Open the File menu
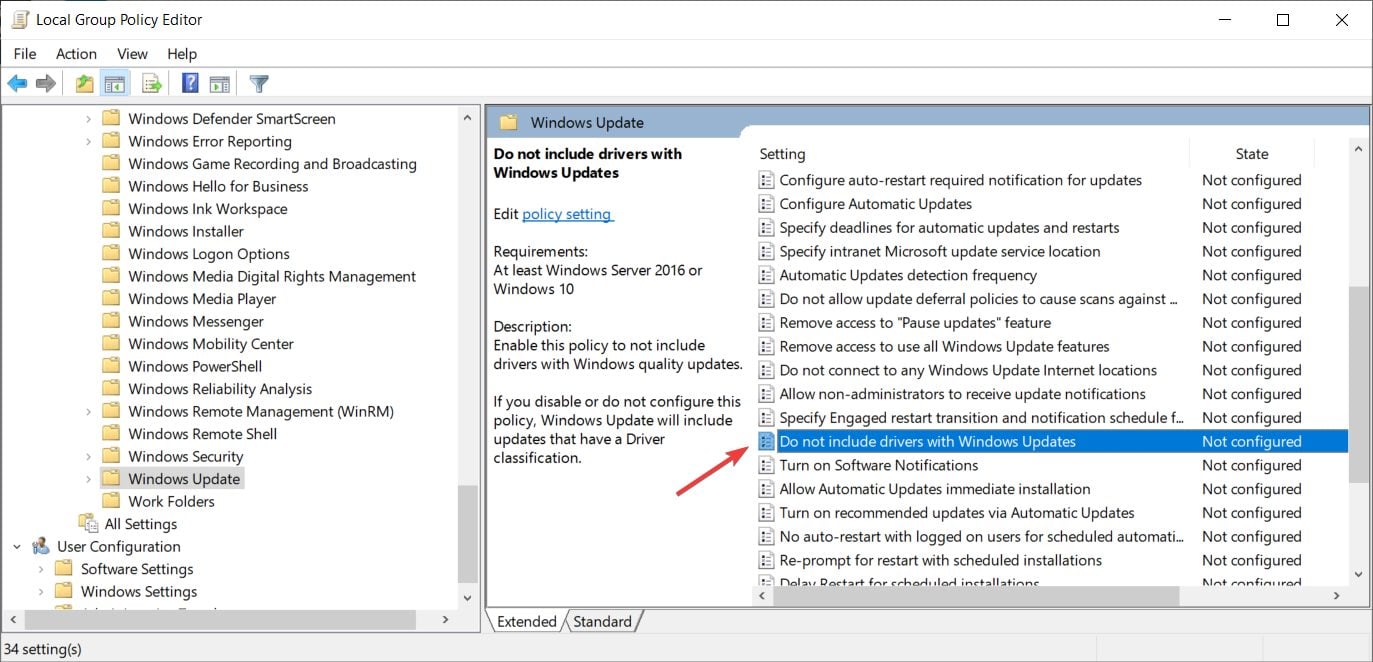This screenshot has width=1373, height=662. click(x=25, y=54)
